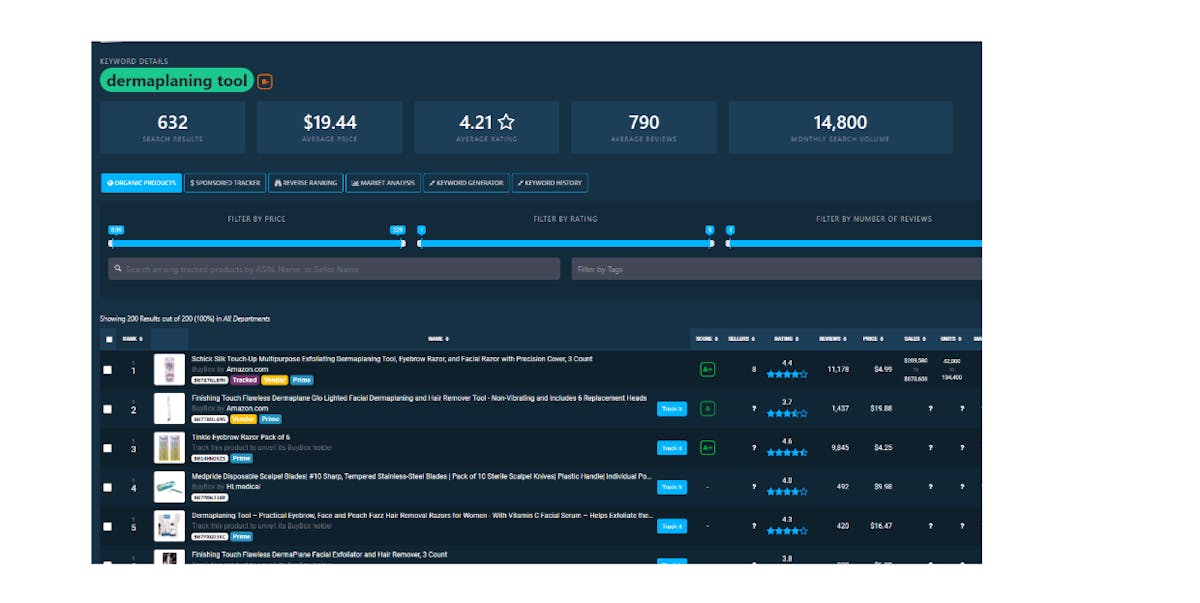This screenshot has height=603, width=1200.
Task: Click the $9.98 price cell
Action: pos(883,487)
